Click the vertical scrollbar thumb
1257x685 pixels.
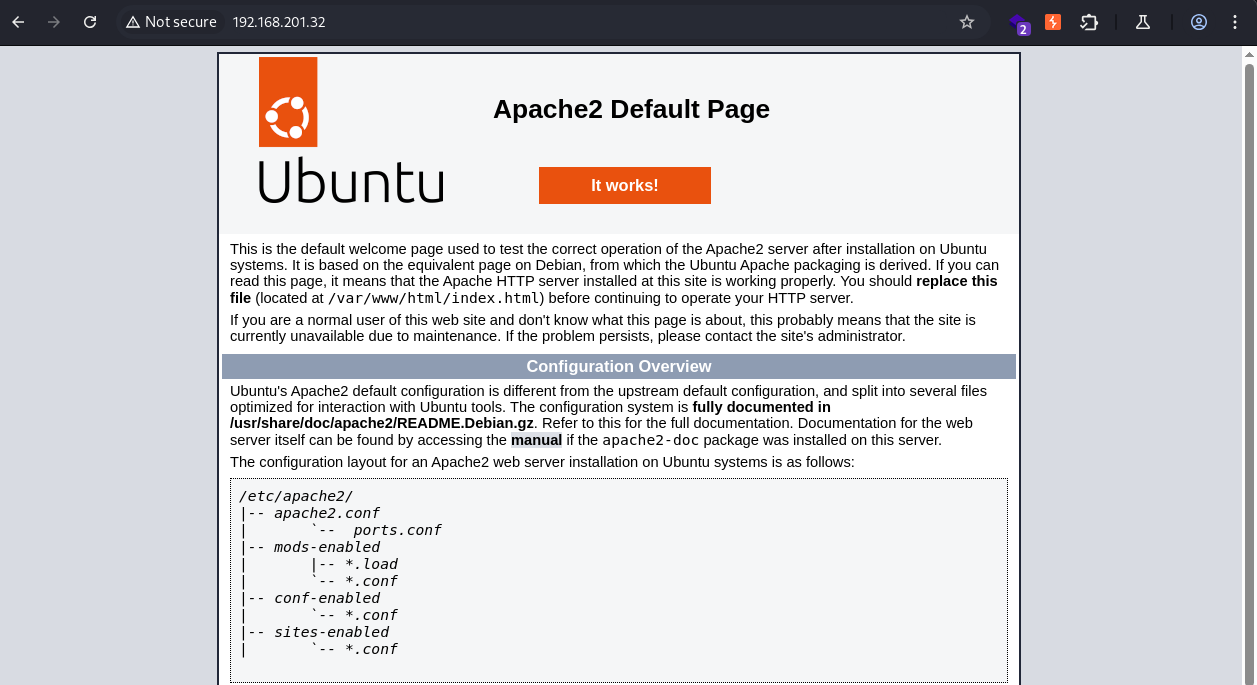click(1249, 374)
